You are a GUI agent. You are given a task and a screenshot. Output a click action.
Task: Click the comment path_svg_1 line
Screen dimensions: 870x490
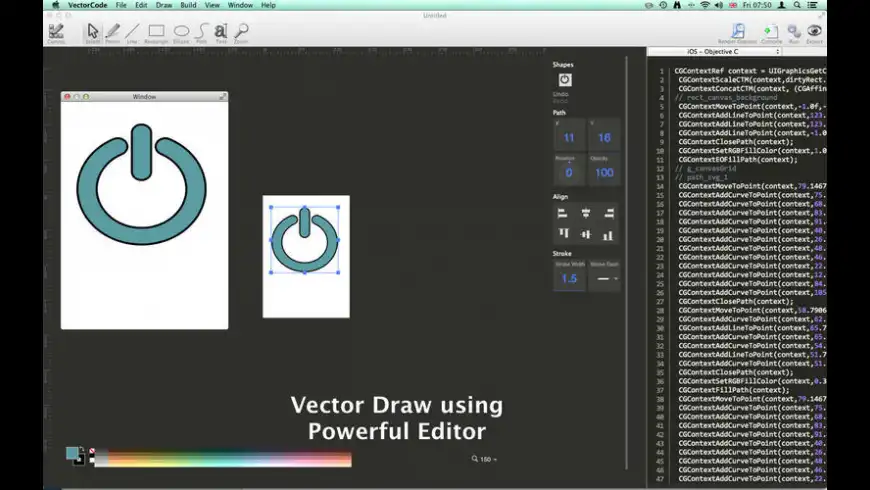pyautogui.click(x=701, y=178)
